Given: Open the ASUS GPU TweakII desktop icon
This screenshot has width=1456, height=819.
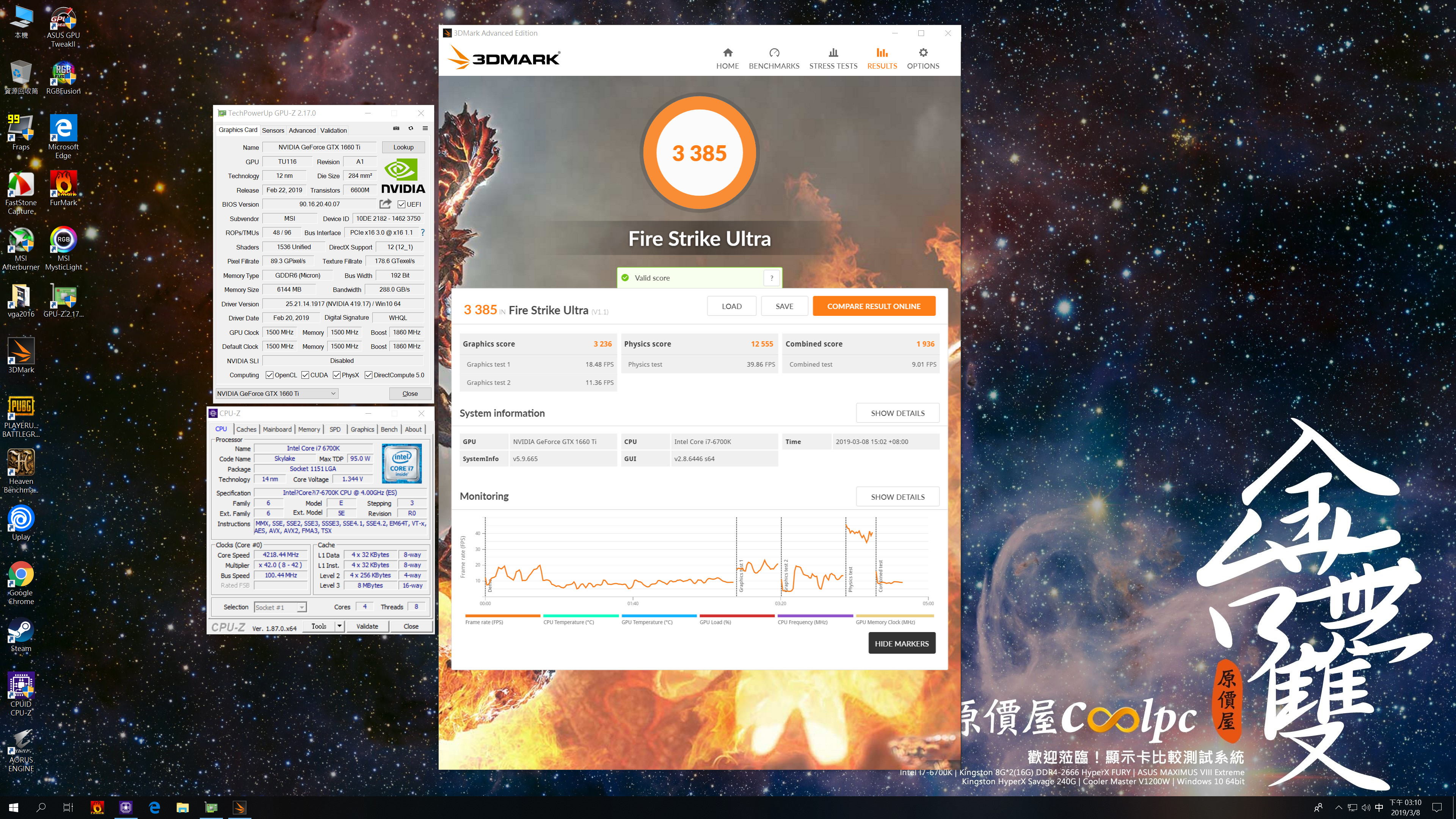Looking at the screenshot, I should [x=63, y=27].
